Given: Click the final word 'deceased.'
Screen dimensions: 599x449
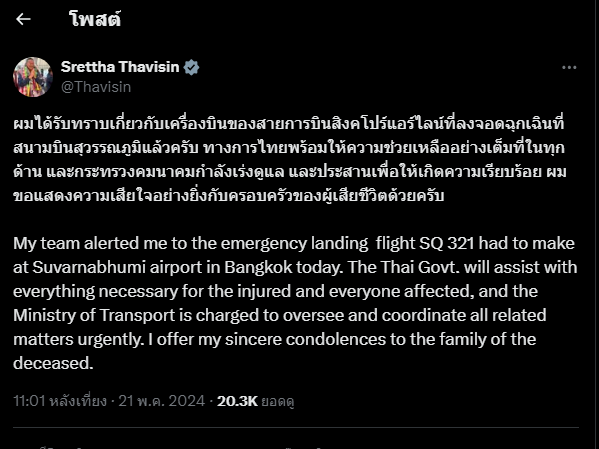Looking at the screenshot, I should click(x=53, y=363).
